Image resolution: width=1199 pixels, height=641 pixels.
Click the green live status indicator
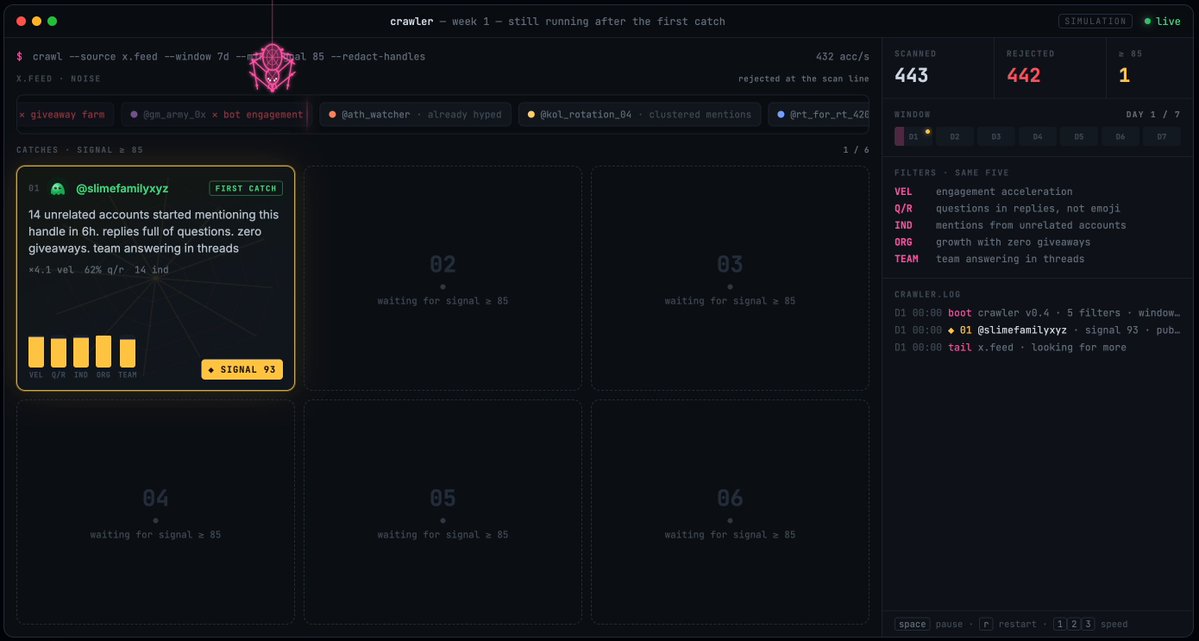click(1162, 21)
